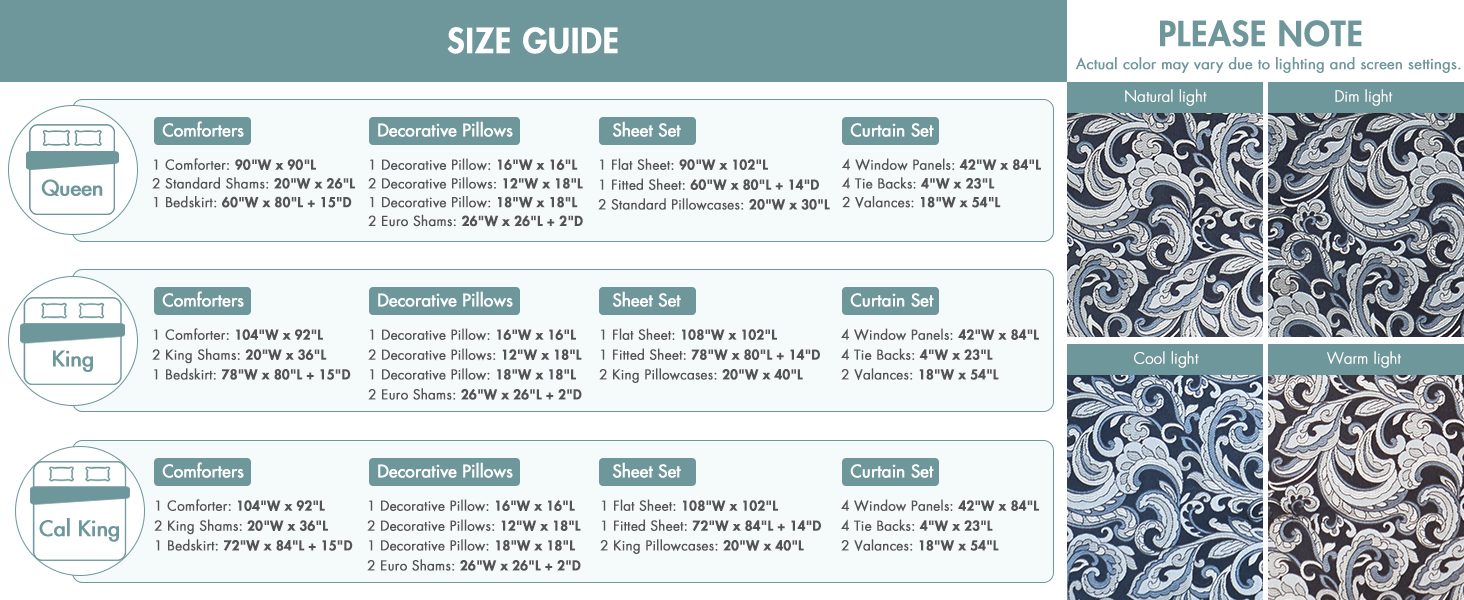
Task: Click the Curtain Set label in Queen row
Action: pyautogui.click(x=891, y=131)
